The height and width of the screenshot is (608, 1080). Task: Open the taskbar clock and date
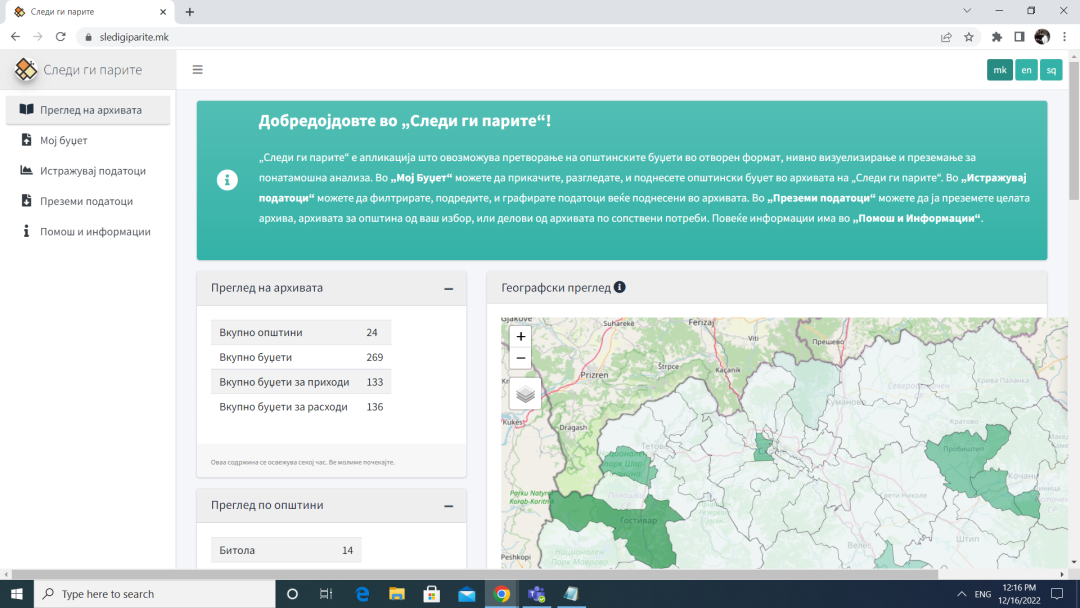pyautogui.click(x=1019, y=594)
